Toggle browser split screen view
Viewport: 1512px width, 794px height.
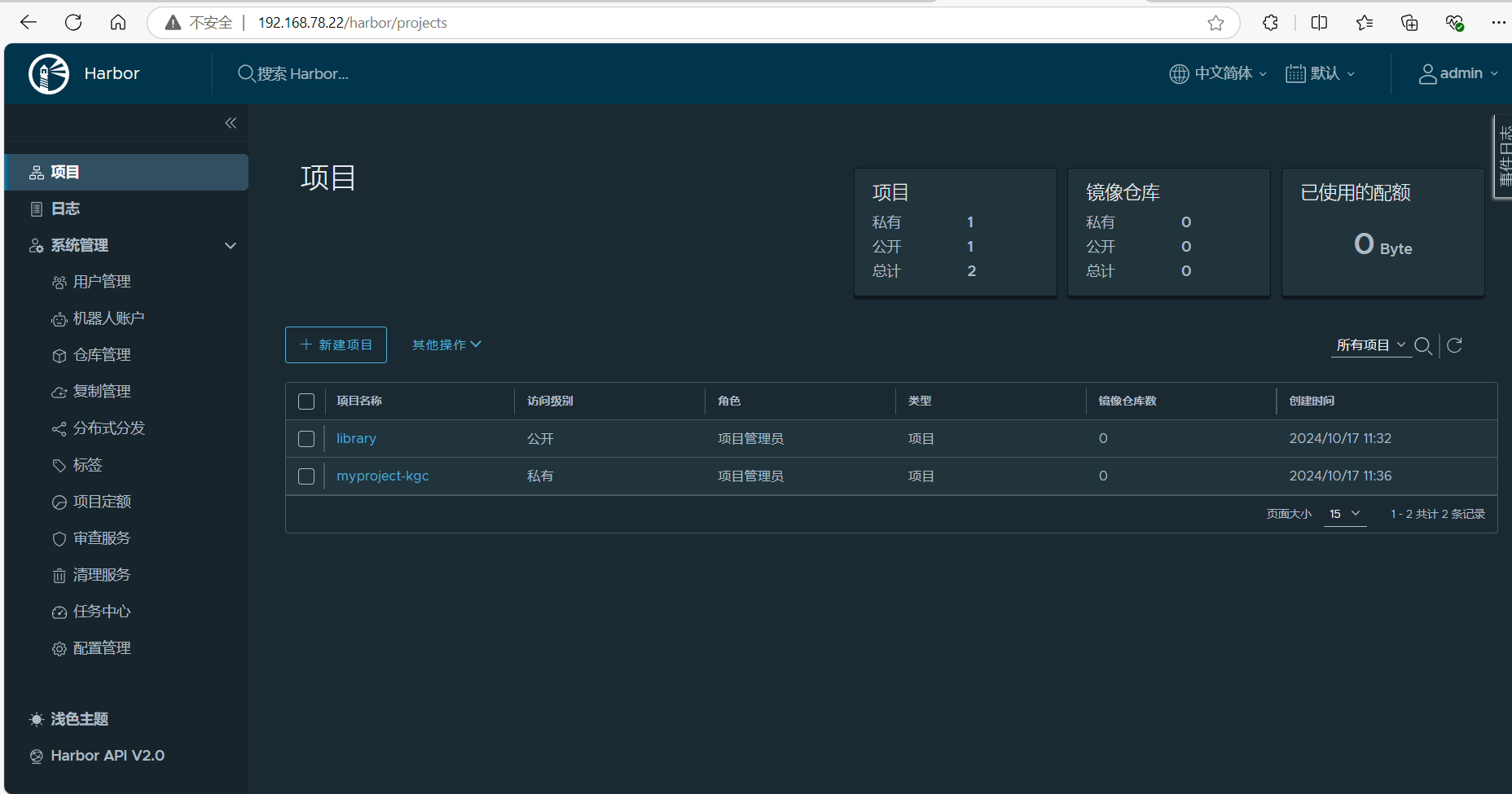point(1319,23)
